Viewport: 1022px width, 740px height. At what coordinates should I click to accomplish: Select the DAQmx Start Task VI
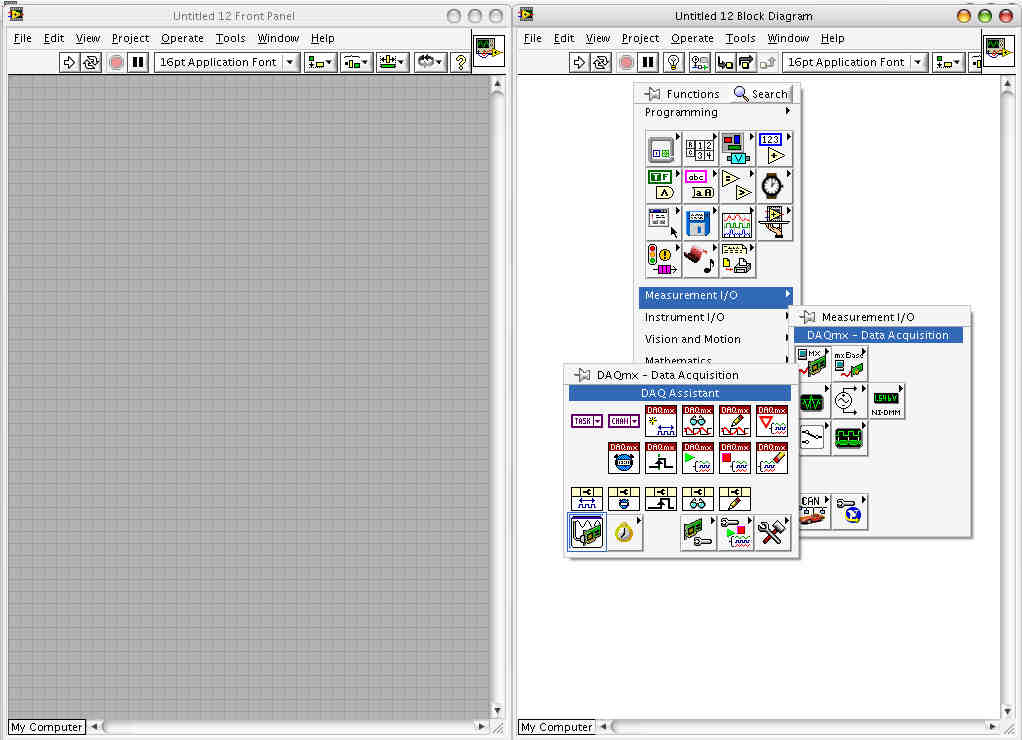698,458
